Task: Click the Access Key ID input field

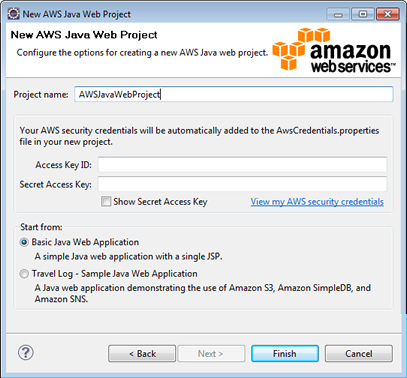Action: coord(242,165)
